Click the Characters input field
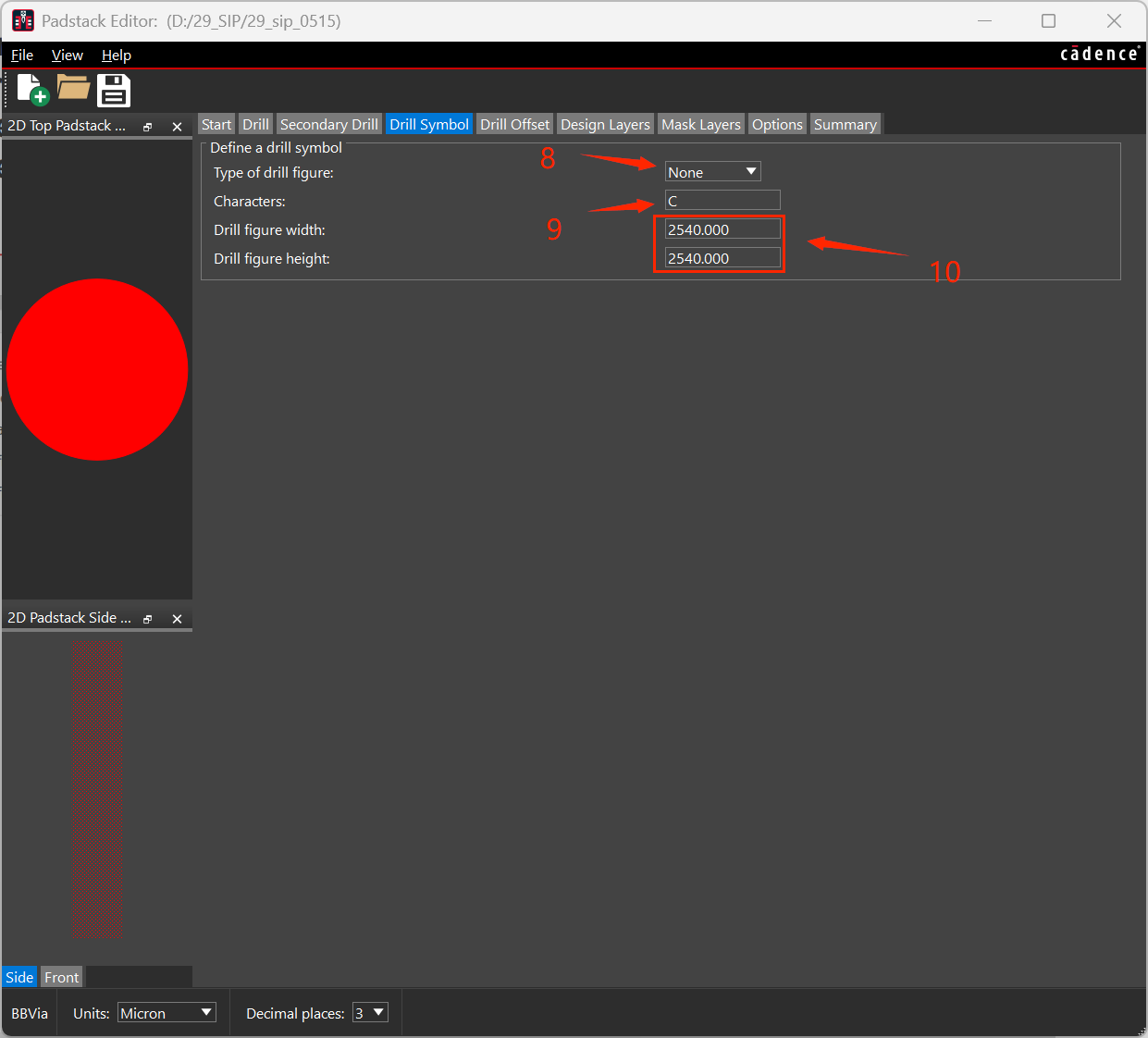The height and width of the screenshot is (1038, 1148). [722, 201]
